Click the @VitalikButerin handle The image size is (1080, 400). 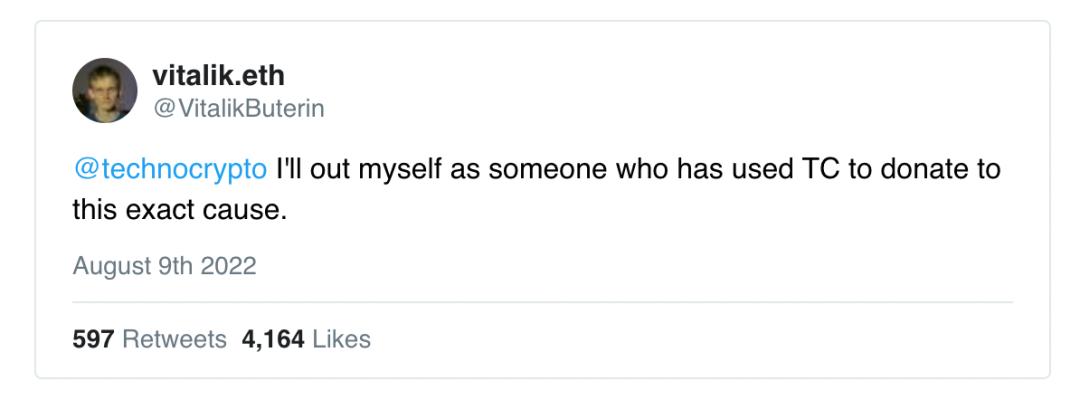(x=238, y=108)
